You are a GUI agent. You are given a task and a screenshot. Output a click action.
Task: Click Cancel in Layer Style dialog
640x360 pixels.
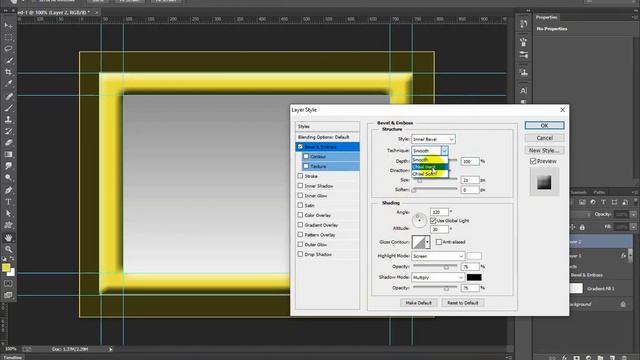pos(544,138)
